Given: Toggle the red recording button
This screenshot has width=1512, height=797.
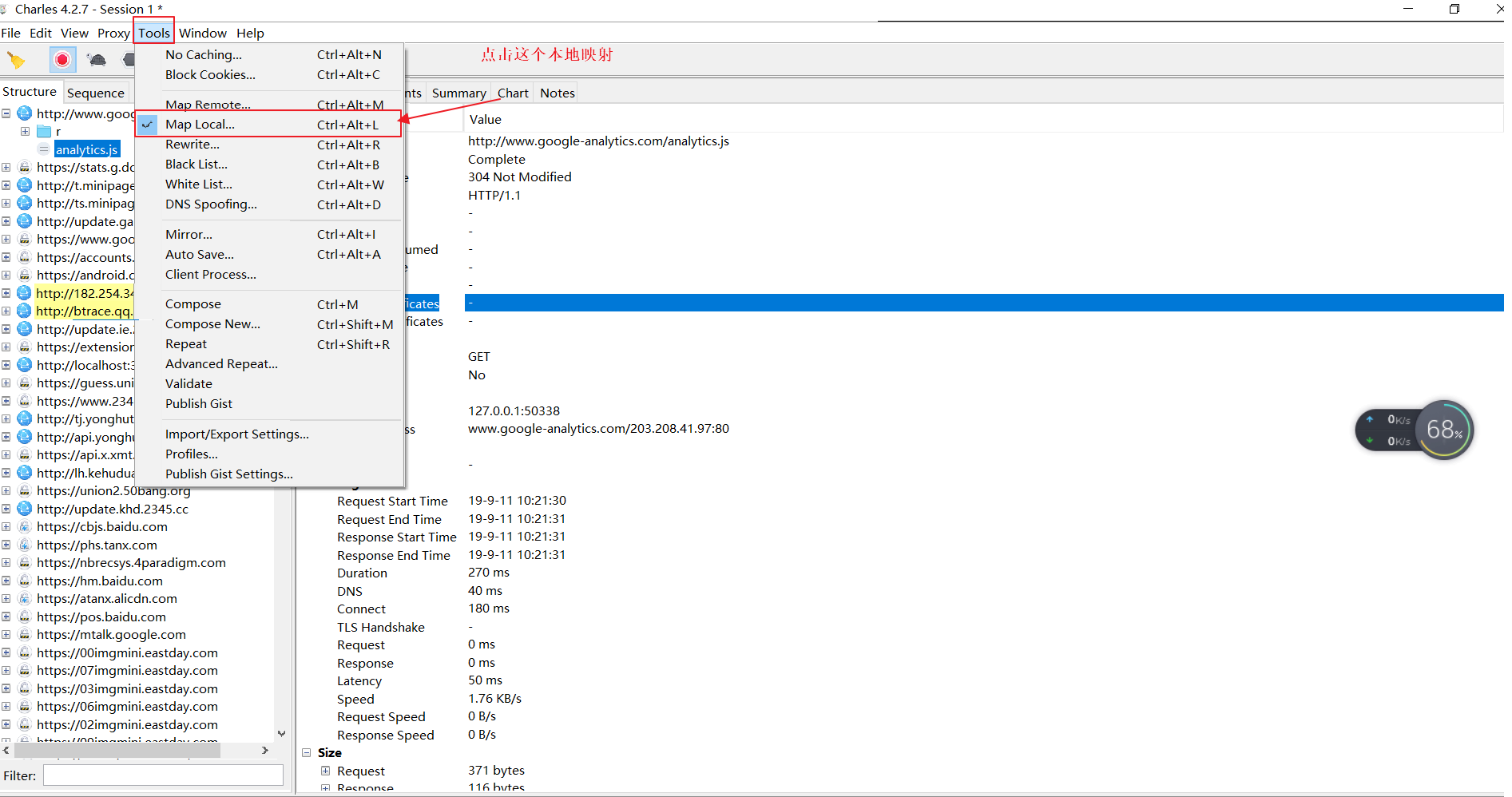Looking at the screenshot, I should click(62, 60).
